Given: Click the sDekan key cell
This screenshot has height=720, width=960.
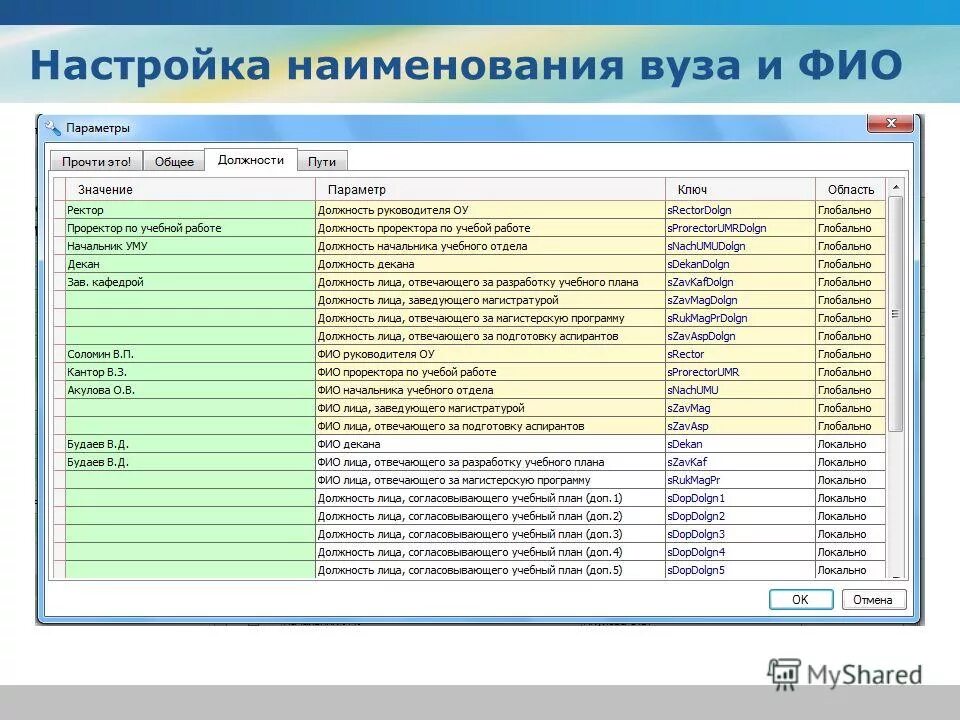Looking at the screenshot, I should (740, 444).
